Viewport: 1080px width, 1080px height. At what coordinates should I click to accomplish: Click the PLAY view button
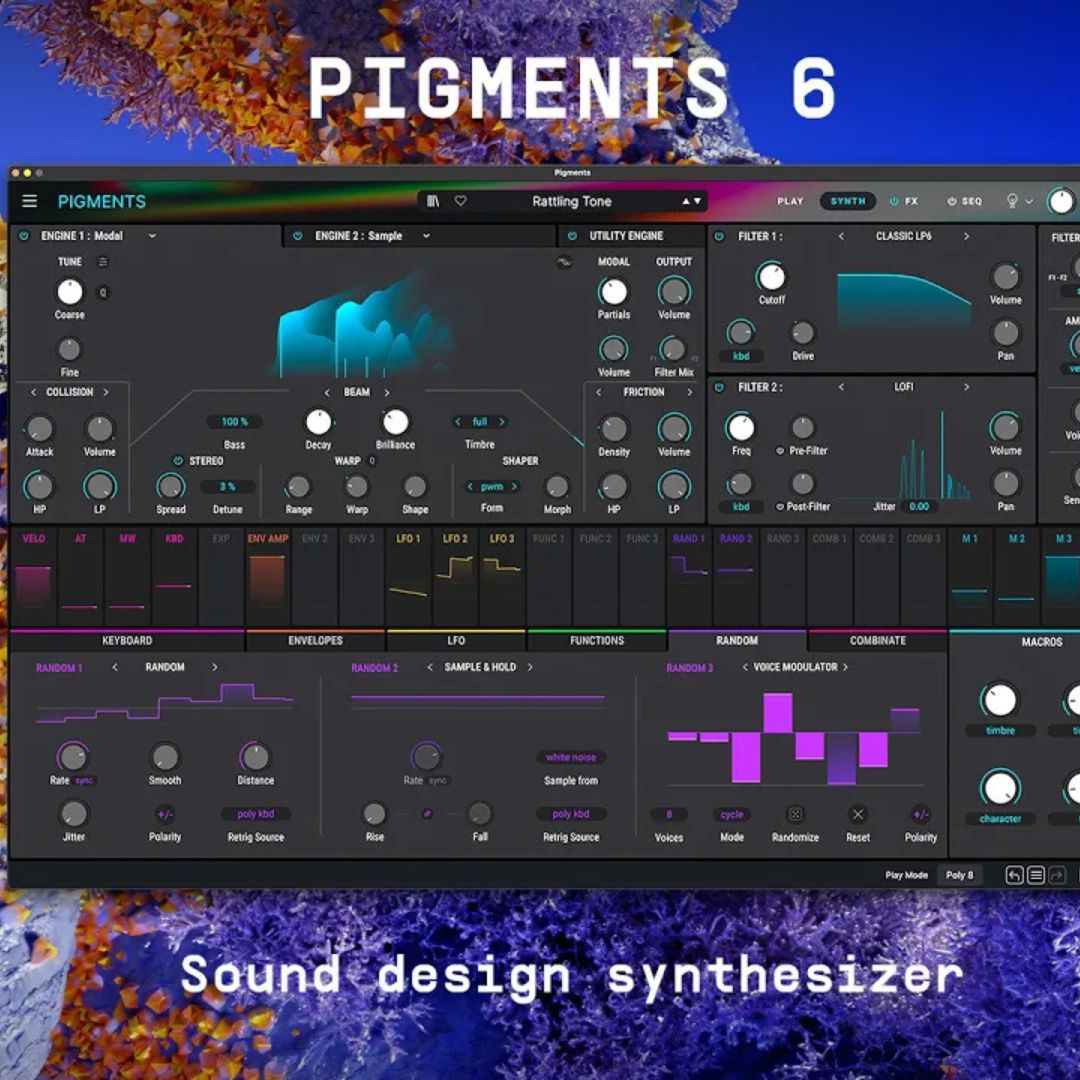point(790,201)
